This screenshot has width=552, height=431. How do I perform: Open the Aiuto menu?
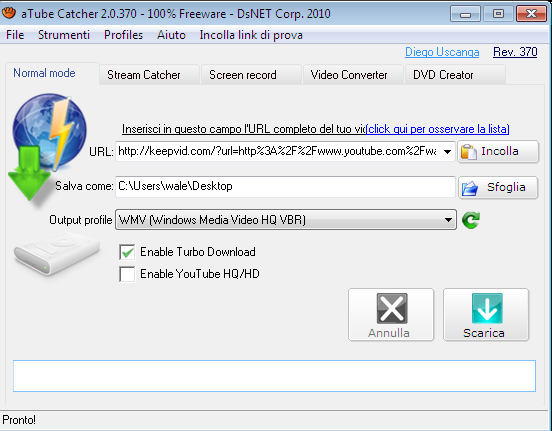click(171, 35)
